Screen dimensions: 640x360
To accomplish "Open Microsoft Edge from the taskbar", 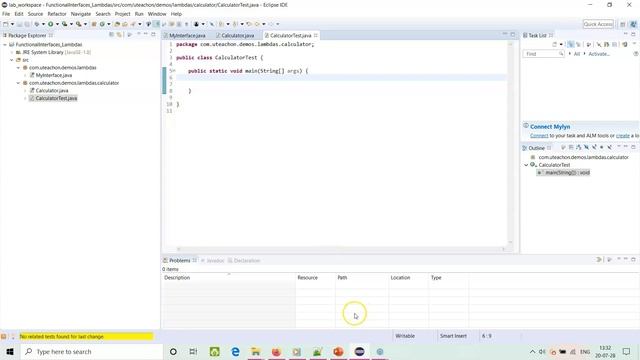I will click(x=235, y=351).
